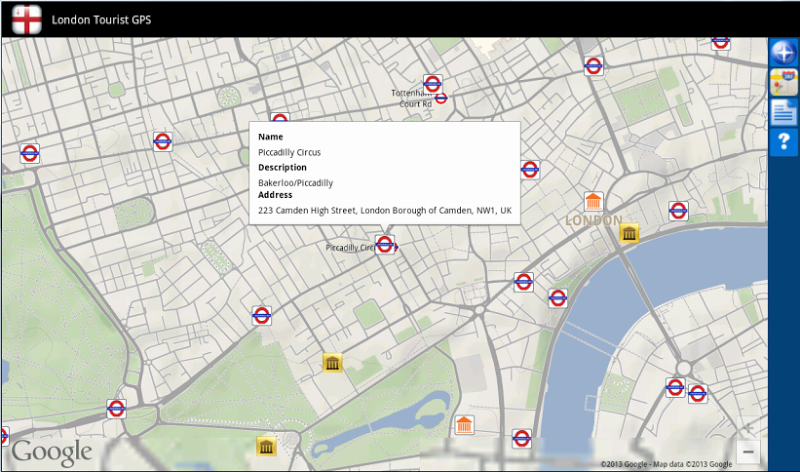Tap the compass locate icon in sidebar
Viewport: 800px width, 472px height.
784,54
